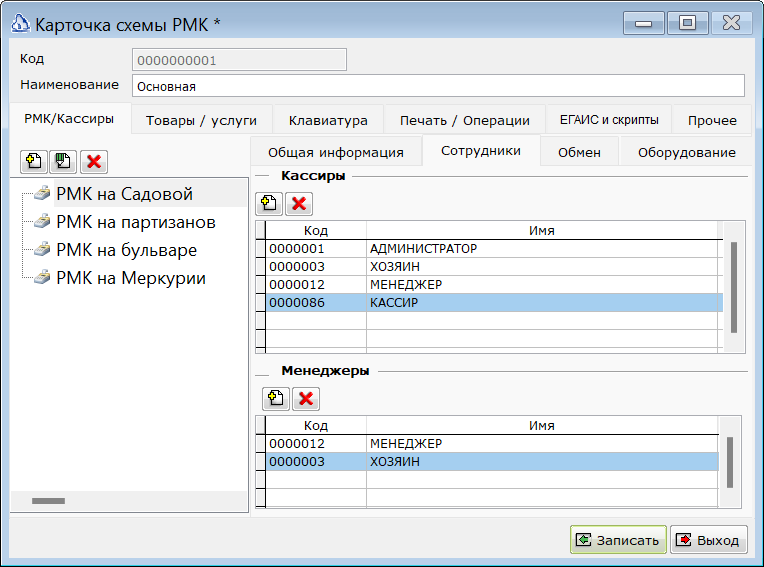
Task: Click the Наименование input field with Основная
Action: tap(438, 86)
